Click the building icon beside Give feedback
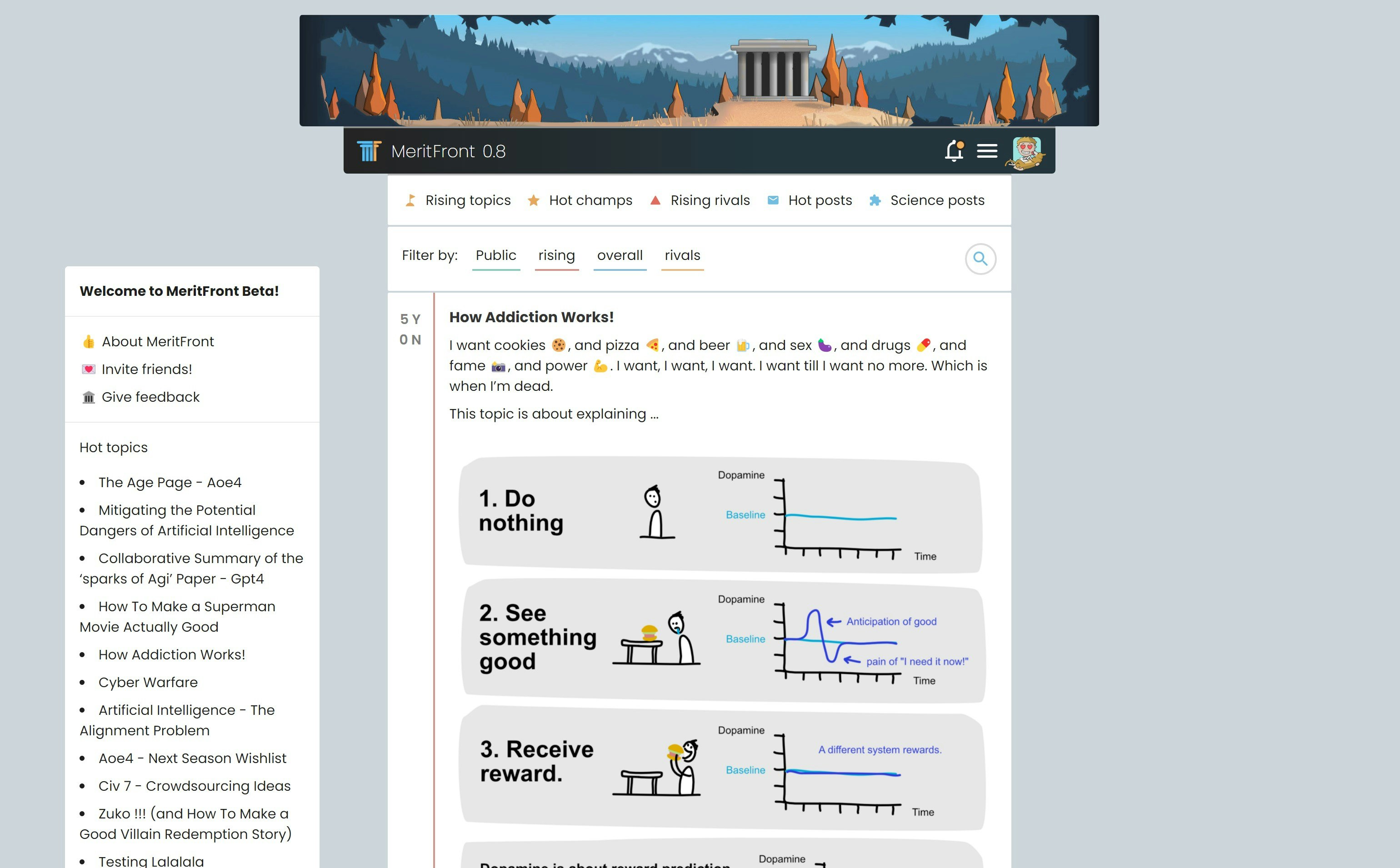This screenshot has width=1400, height=868. pyautogui.click(x=88, y=397)
